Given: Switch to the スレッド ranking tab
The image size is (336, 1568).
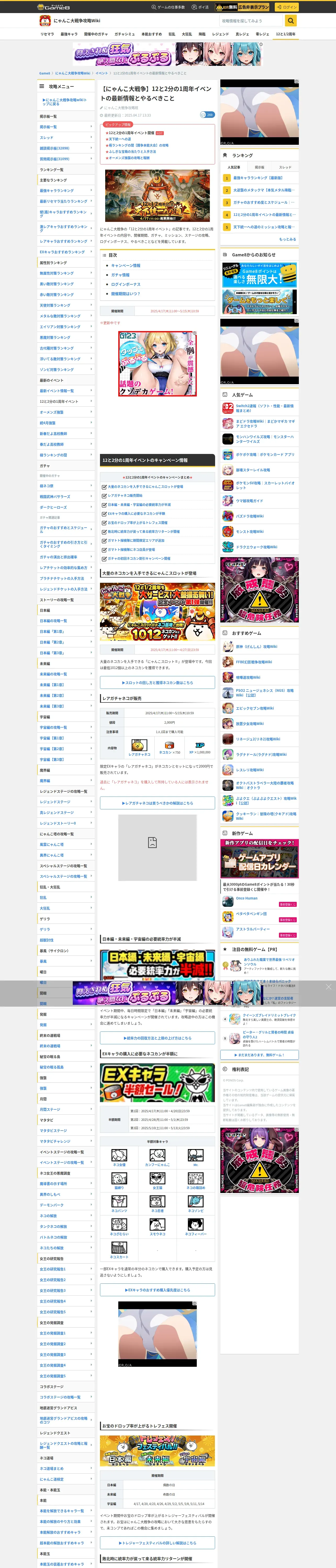Looking at the screenshot, I should click(285, 167).
